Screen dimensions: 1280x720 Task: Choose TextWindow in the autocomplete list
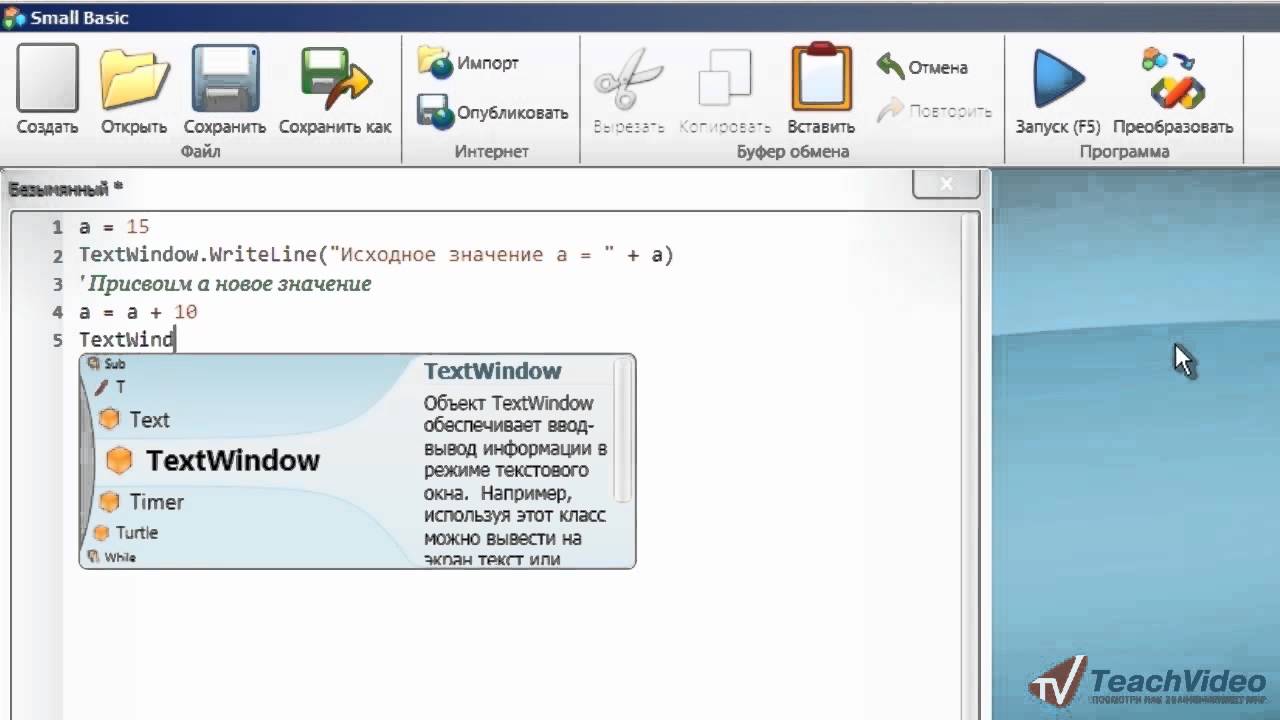[x=213, y=460]
